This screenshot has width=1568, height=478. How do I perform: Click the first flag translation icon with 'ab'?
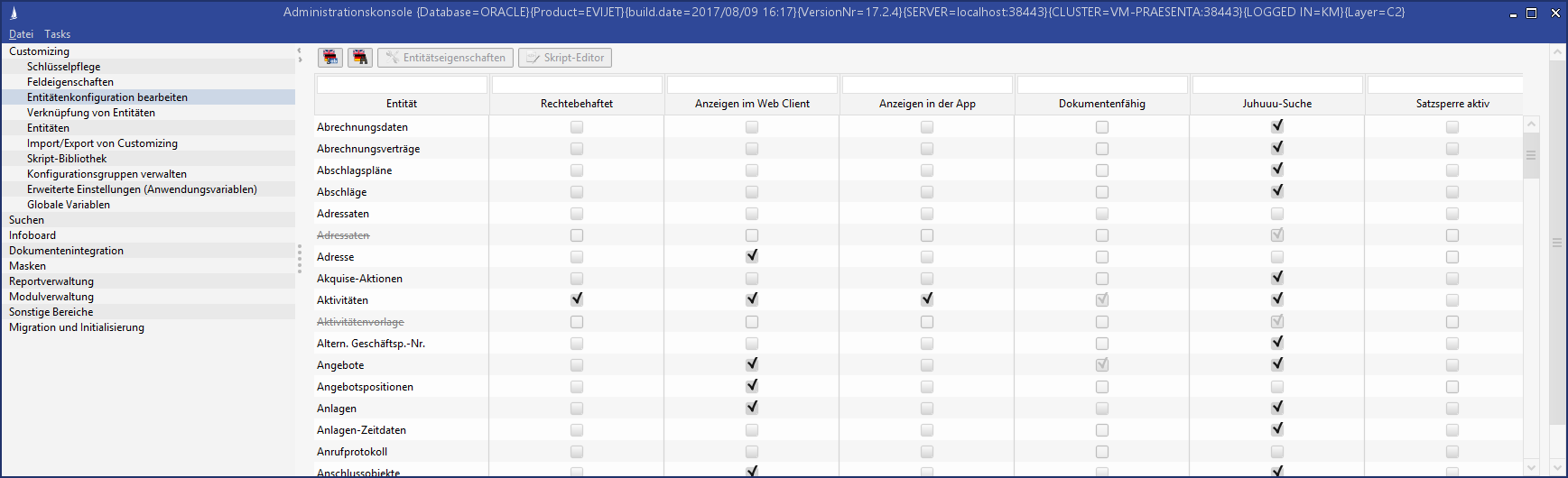click(330, 58)
